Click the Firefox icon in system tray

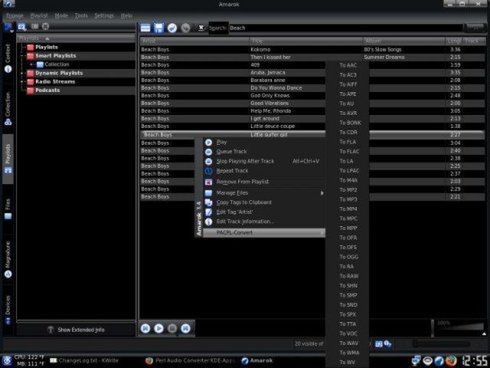[x=451, y=360]
